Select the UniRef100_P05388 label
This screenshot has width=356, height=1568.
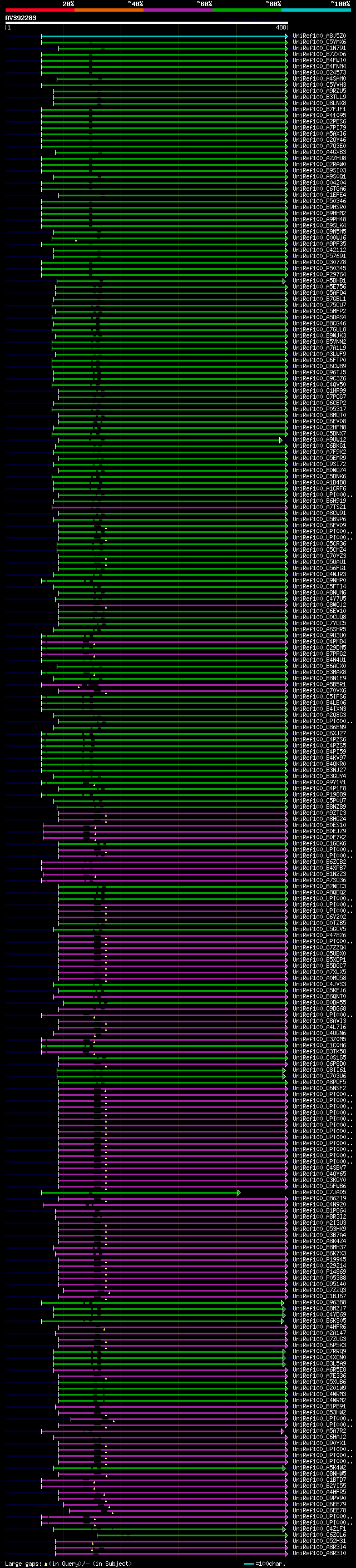click(319, 1278)
